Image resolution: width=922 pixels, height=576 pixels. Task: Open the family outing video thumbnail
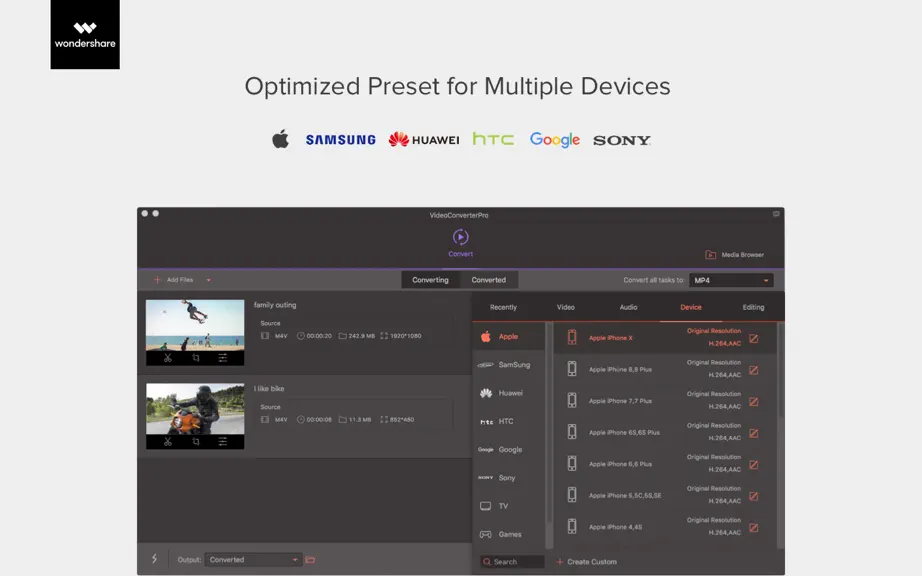pyautogui.click(x=195, y=325)
